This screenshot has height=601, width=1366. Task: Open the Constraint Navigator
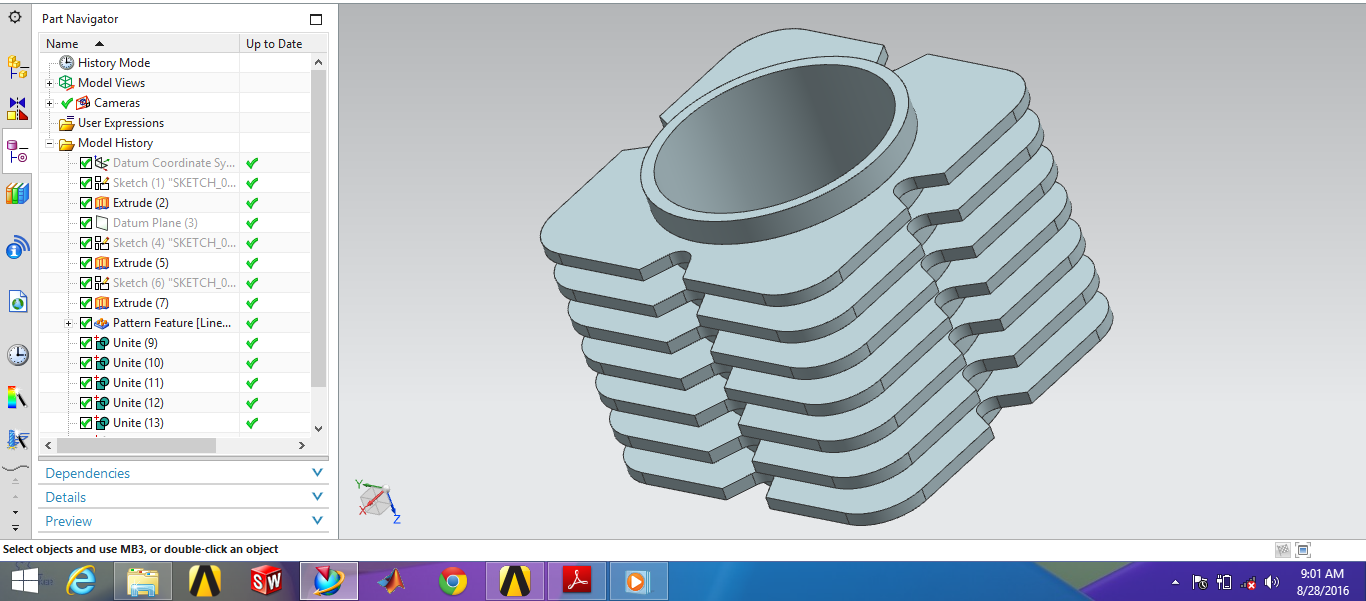pos(16,105)
